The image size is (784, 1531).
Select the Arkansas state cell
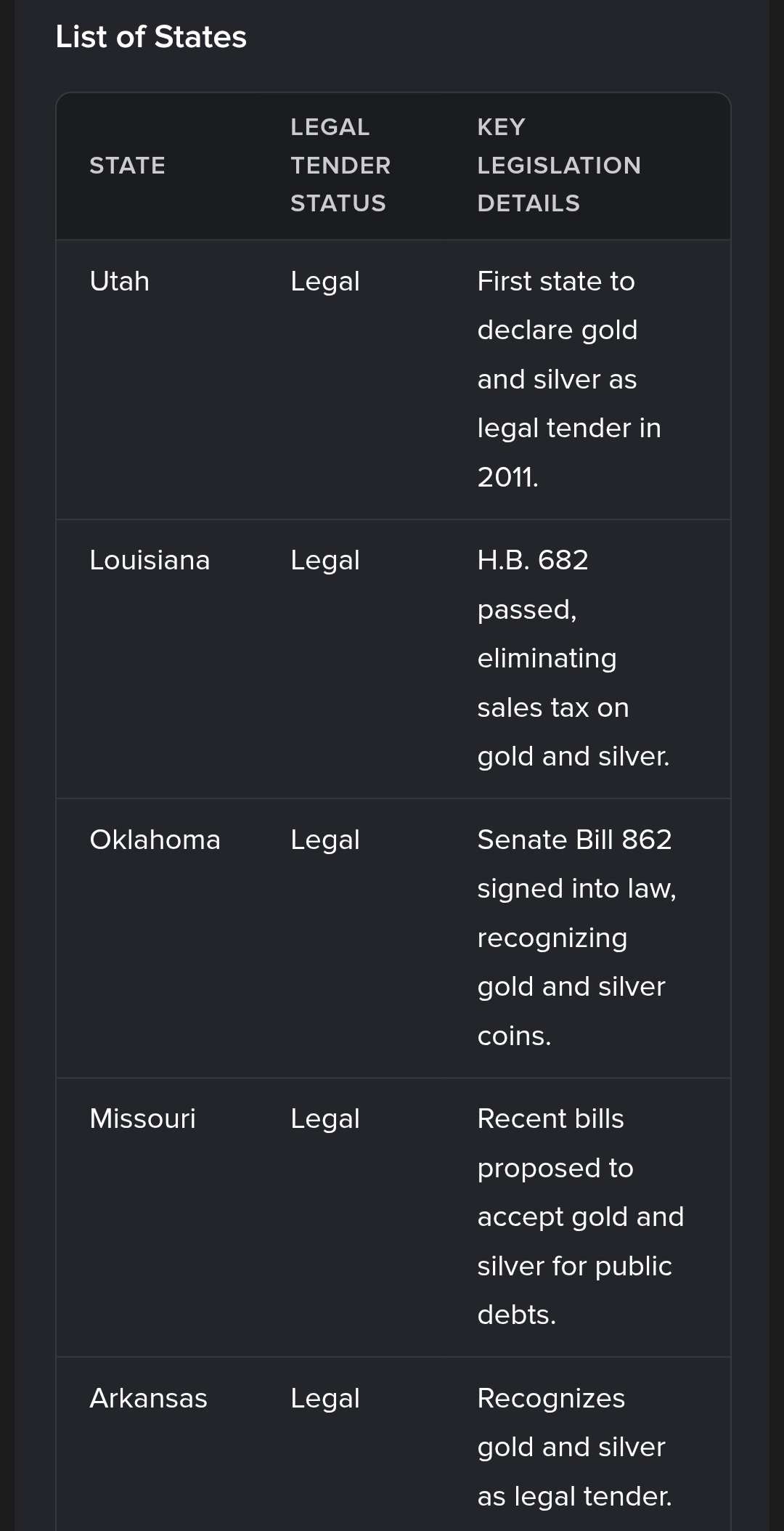pyautogui.click(x=148, y=1398)
